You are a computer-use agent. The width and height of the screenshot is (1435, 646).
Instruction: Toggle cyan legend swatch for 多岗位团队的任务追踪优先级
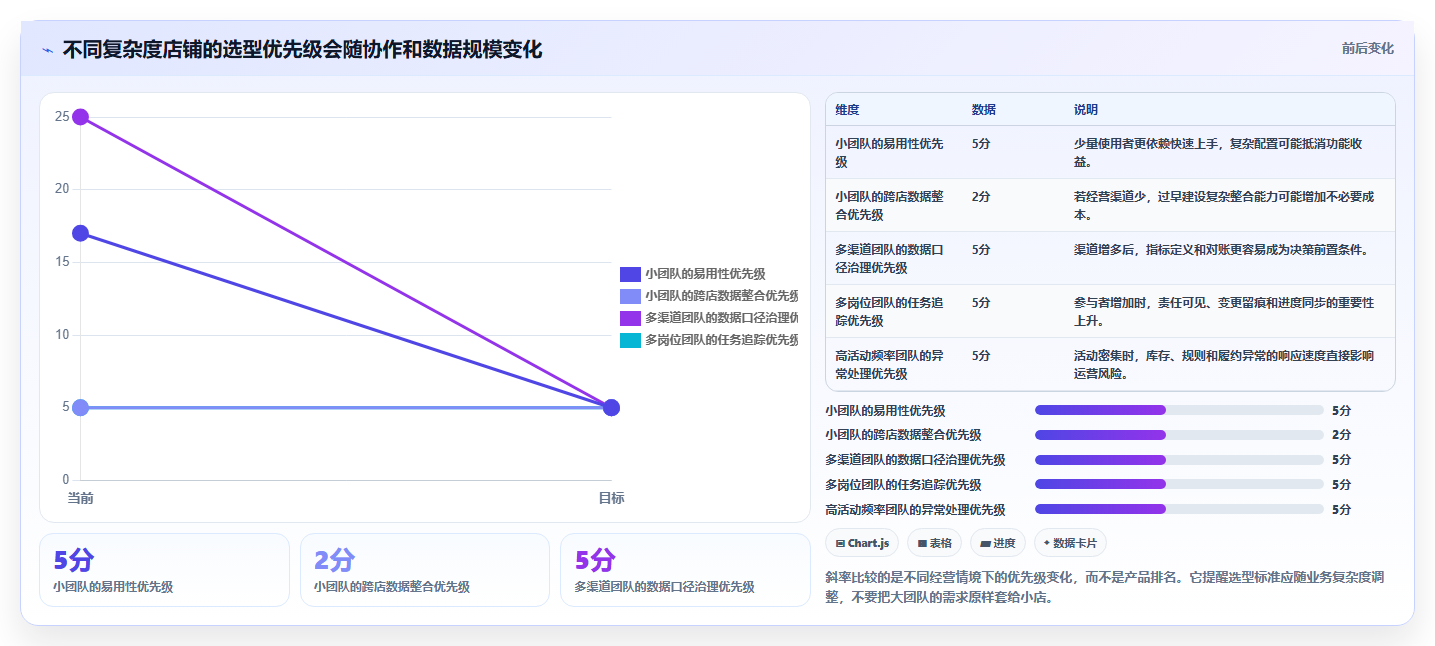coord(630,340)
